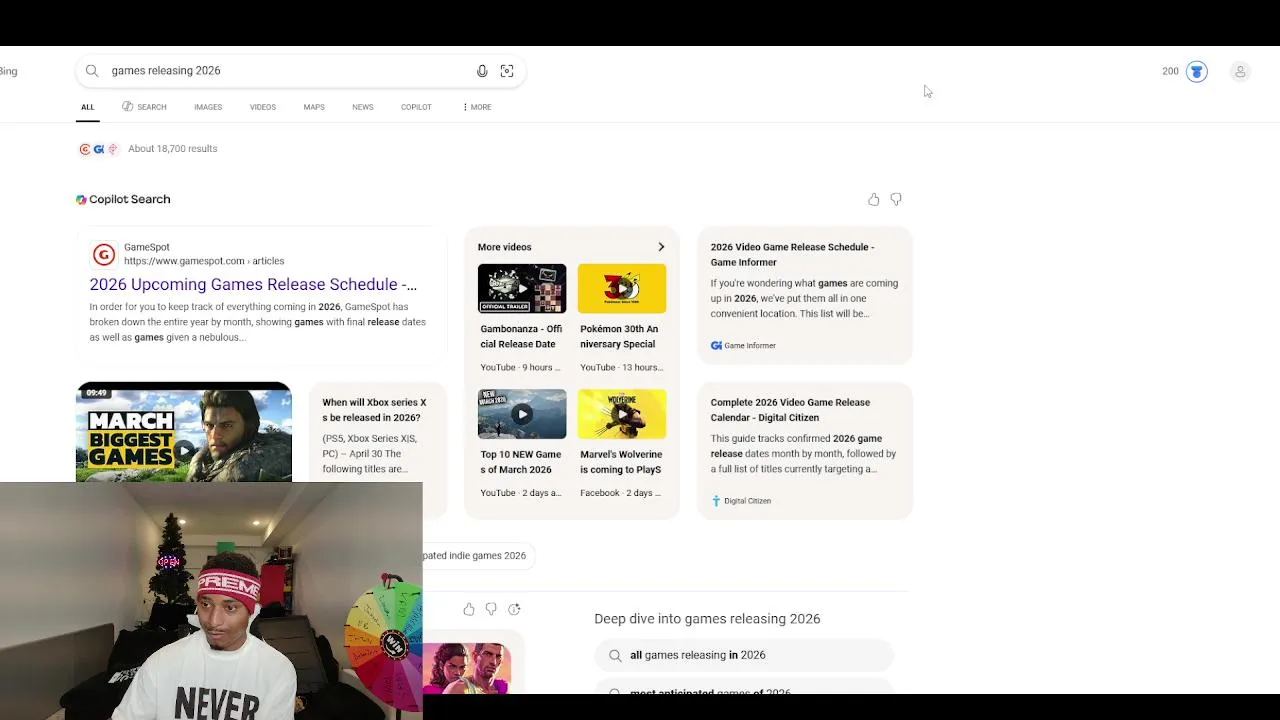The height and width of the screenshot is (720, 1280).
Task: Like the Copilot Search answer (thumbs up)
Action: point(874,200)
